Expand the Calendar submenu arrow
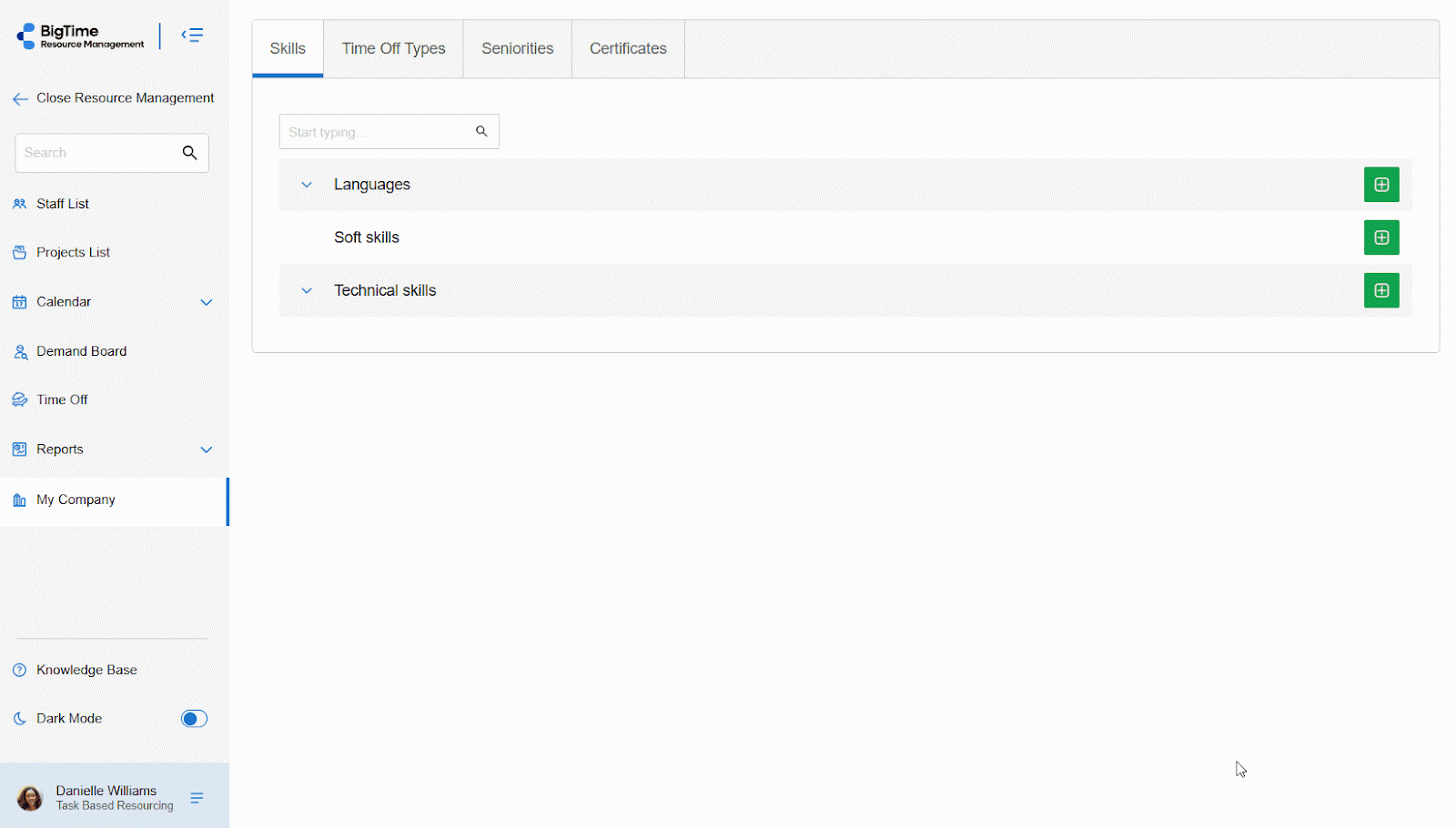This screenshot has width=1456, height=828. pos(206,302)
